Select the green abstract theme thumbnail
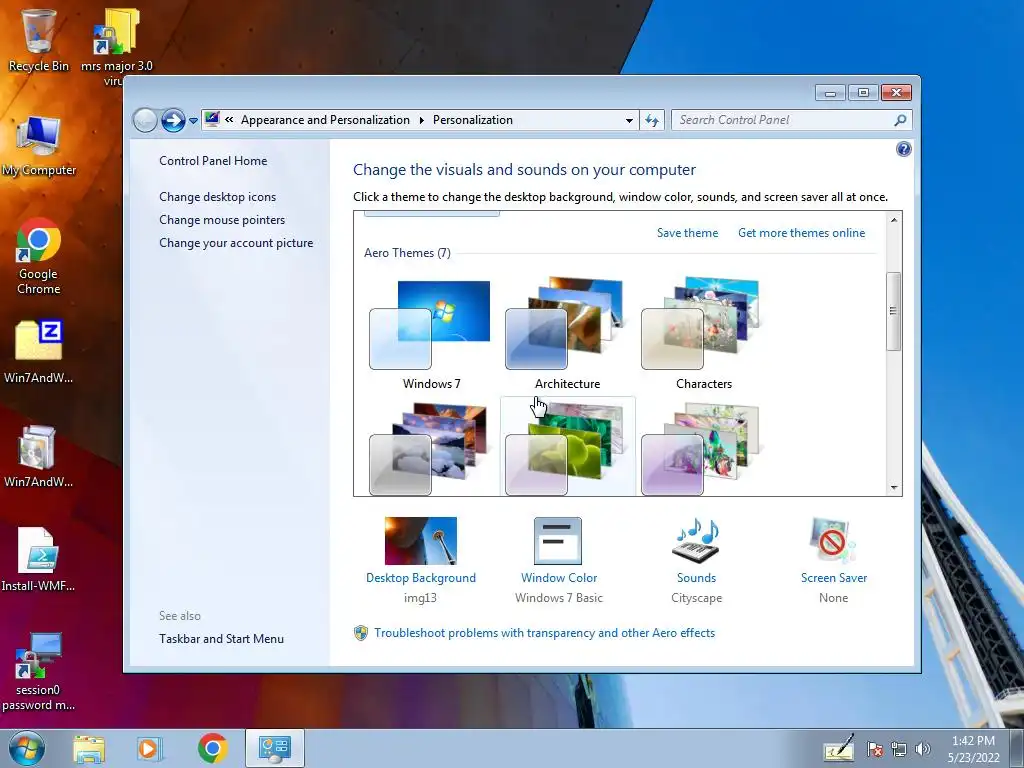 566,449
